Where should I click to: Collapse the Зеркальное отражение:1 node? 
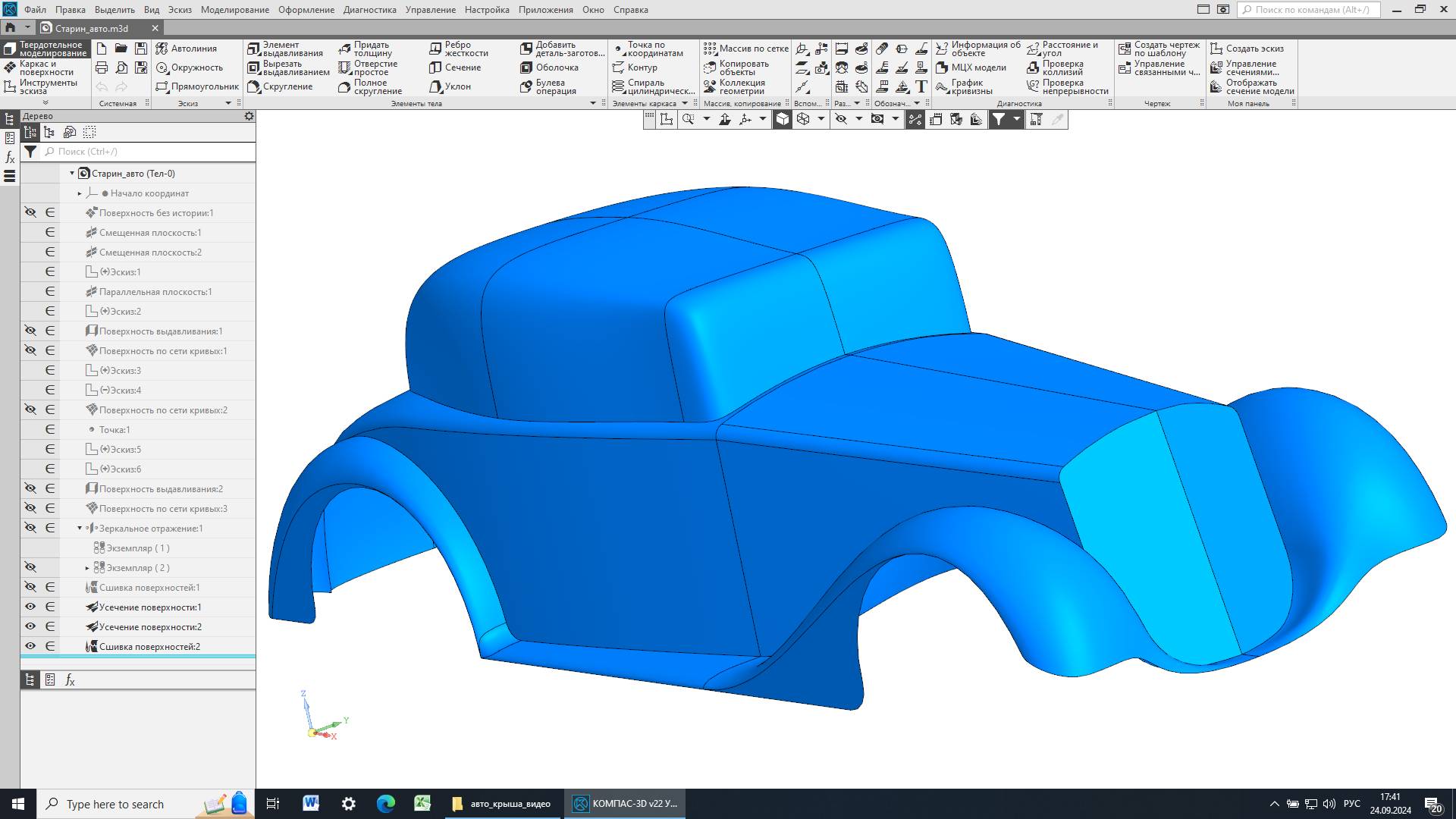[80, 529]
